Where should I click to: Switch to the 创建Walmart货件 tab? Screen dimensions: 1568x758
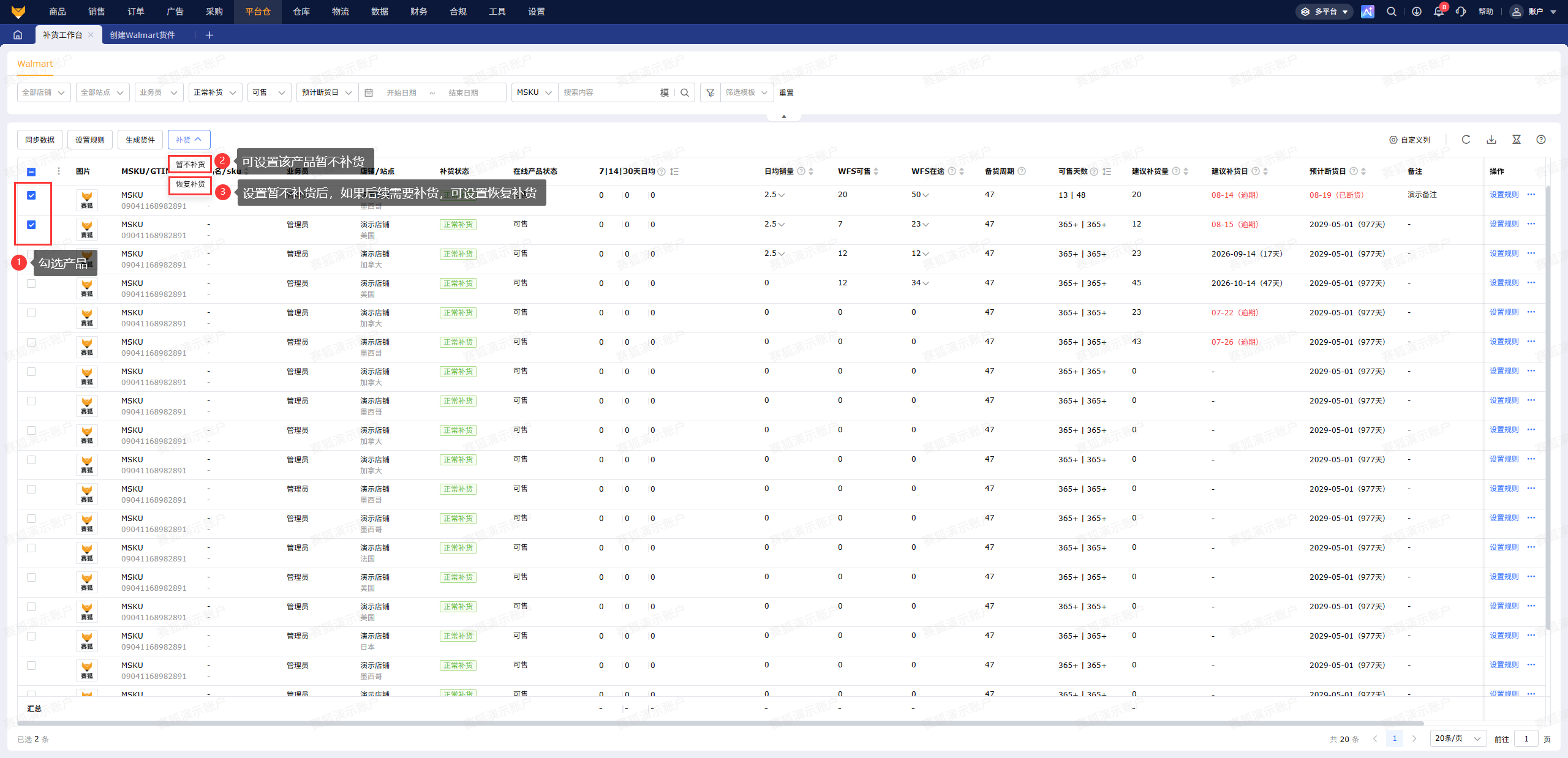pyautogui.click(x=142, y=35)
